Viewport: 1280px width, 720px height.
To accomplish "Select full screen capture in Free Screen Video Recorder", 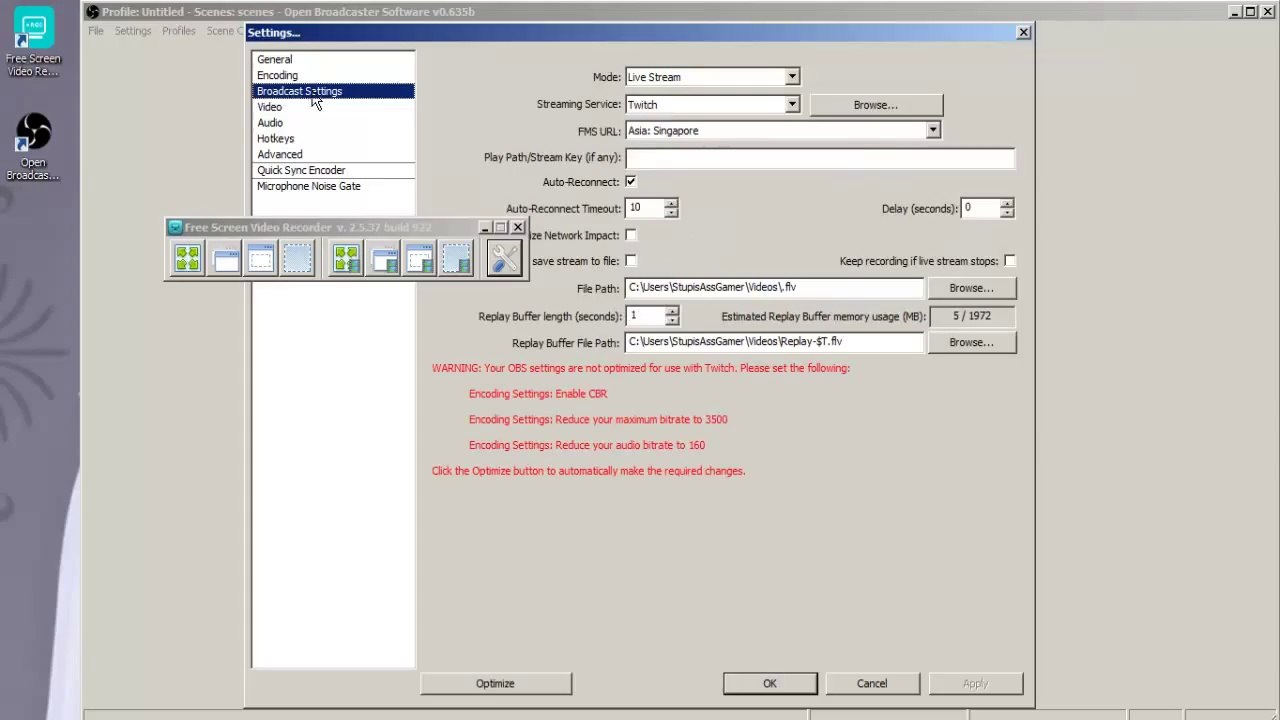I will [187, 259].
